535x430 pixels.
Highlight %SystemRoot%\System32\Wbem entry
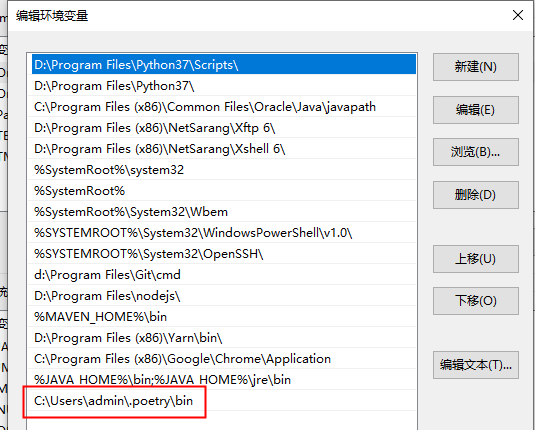tap(222, 212)
